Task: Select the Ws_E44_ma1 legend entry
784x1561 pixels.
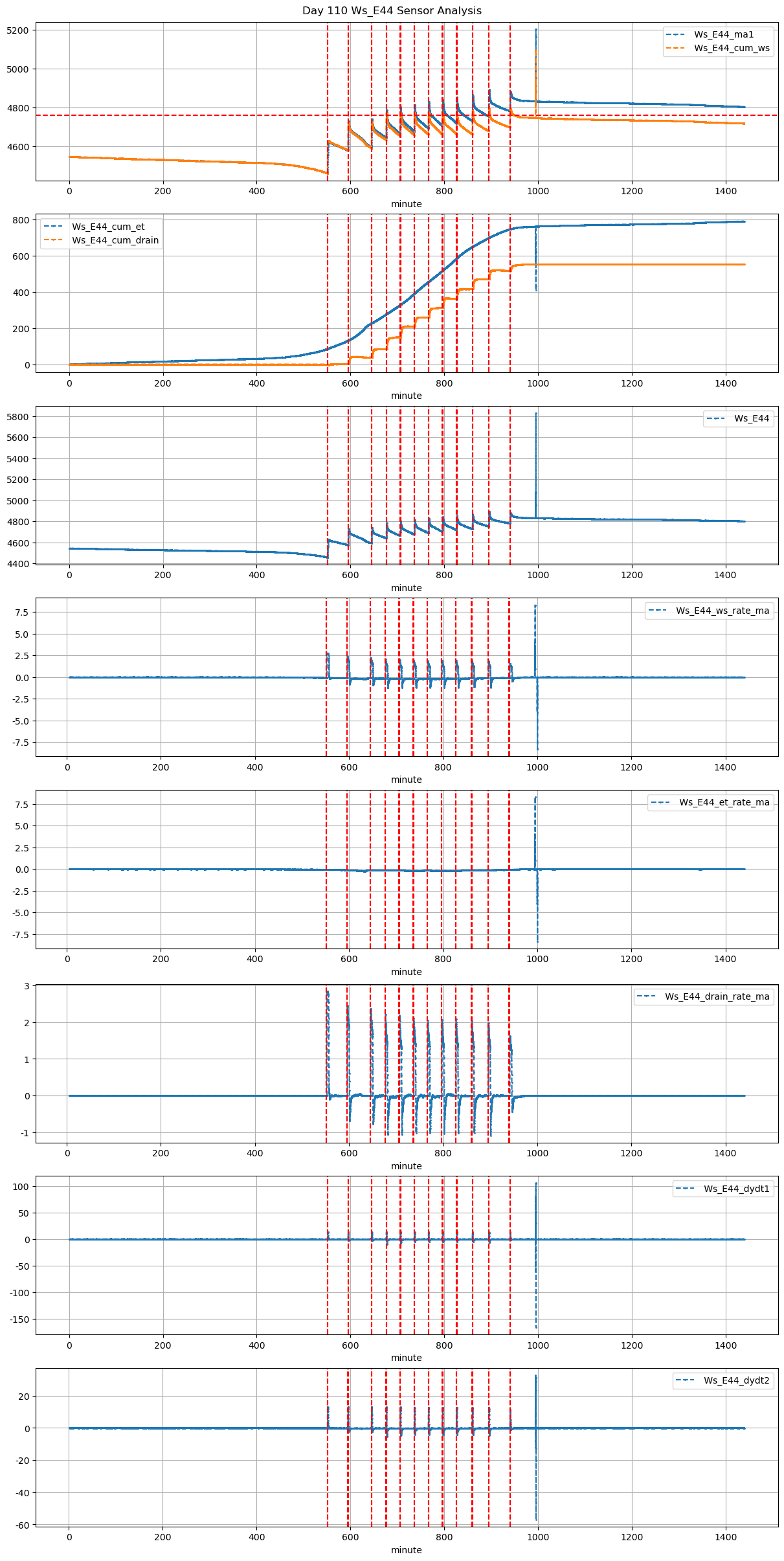Action: 724,34
